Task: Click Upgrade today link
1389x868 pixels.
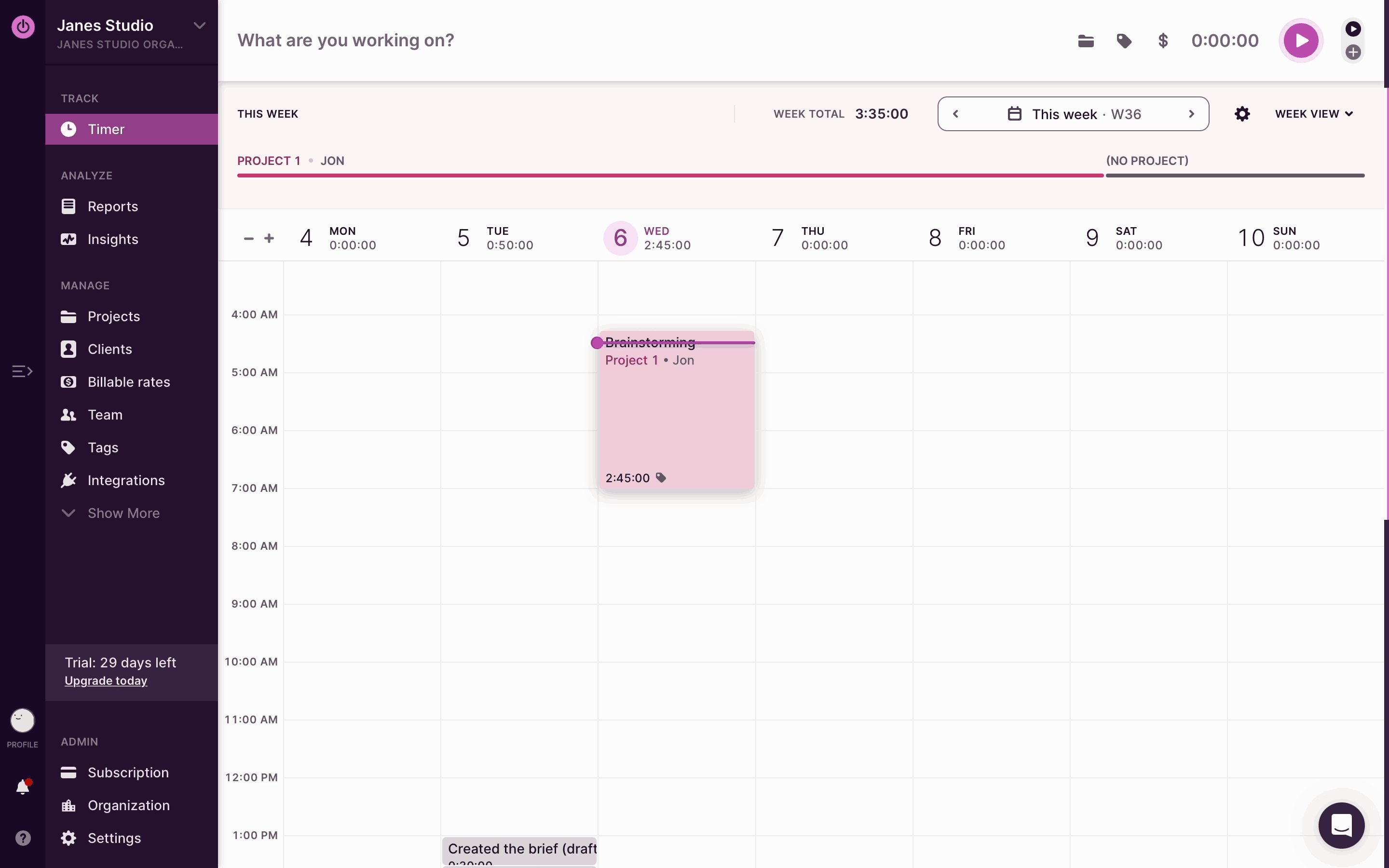Action: click(106, 681)
